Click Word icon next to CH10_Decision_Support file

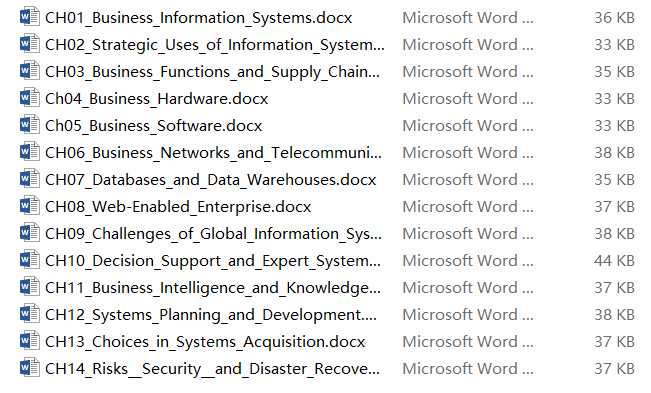pyautogui.click(x=30, y=260)
